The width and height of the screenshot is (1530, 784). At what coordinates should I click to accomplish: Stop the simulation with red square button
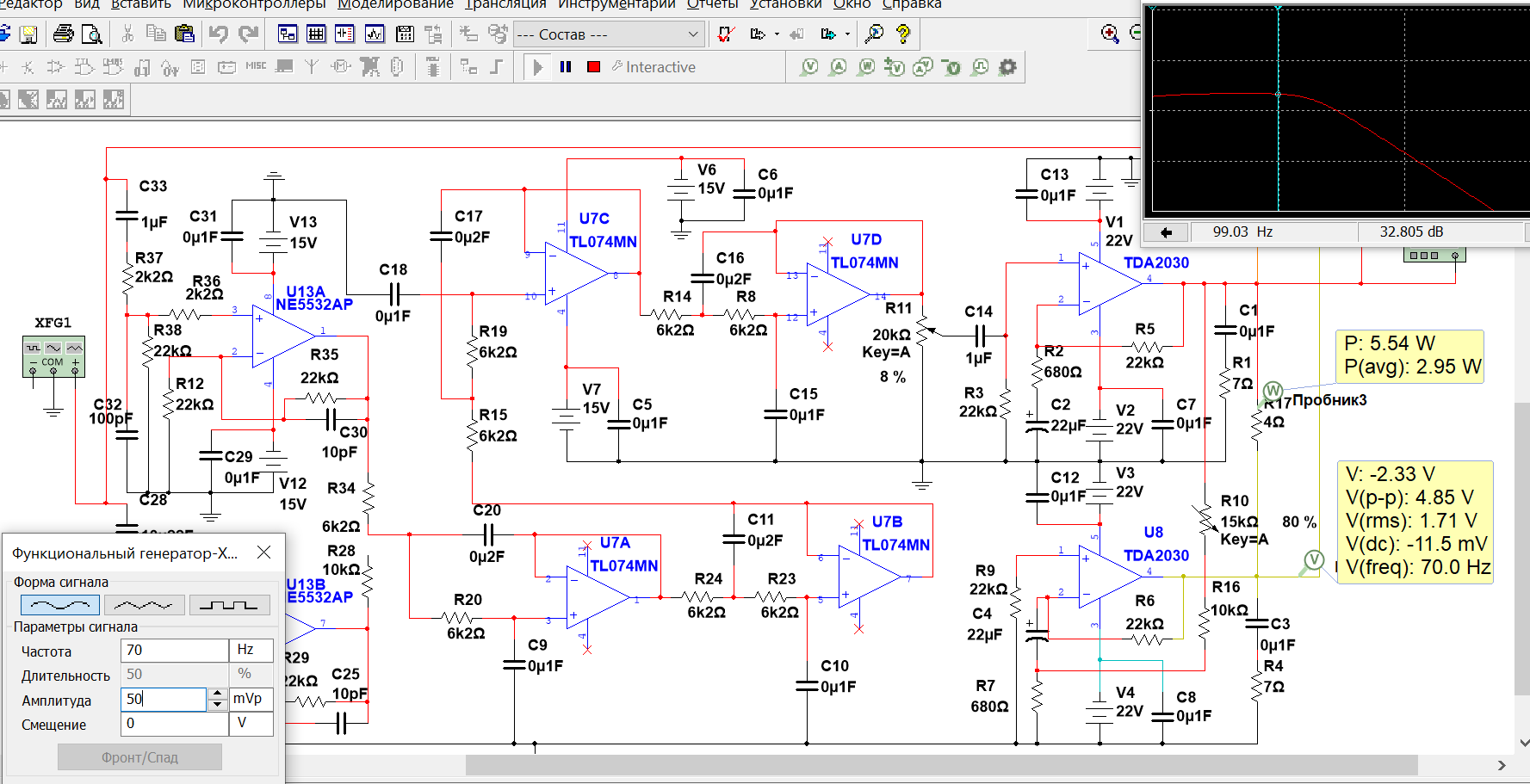pos(593,67)
